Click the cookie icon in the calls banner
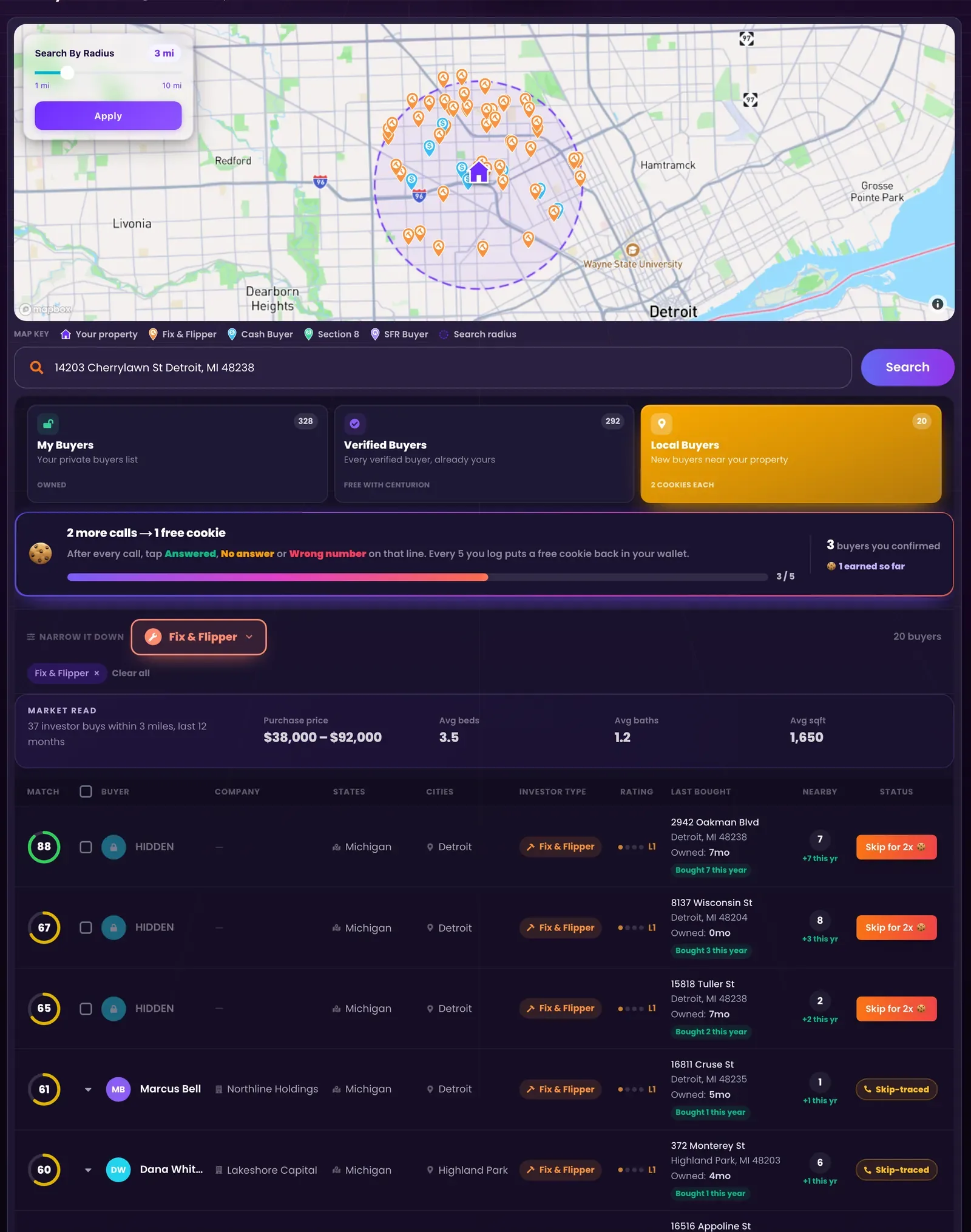Viewport: 971px width, 1232px height. [x=41, y=553]
